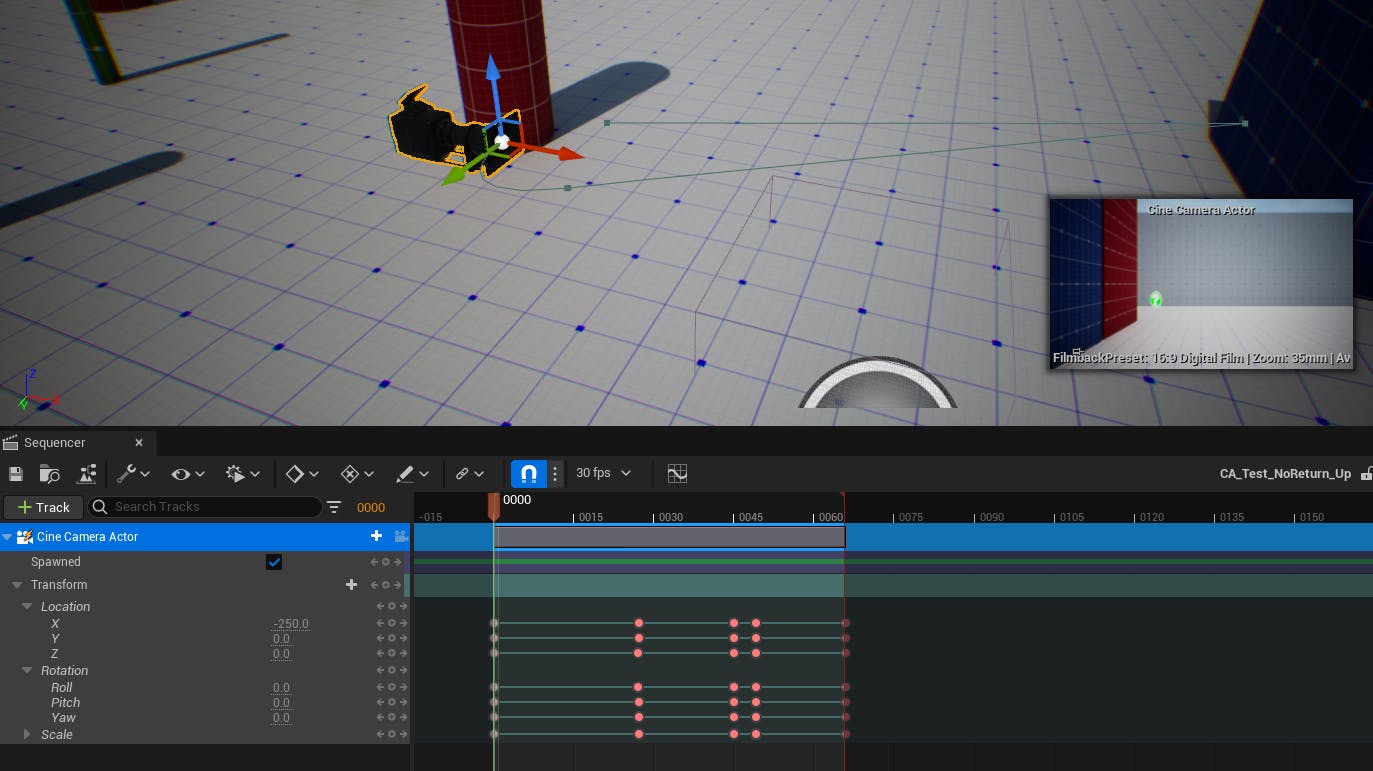Open the Curve Editor icon
The width and height of the screenshot is (1373, 771).
(677, 473)
